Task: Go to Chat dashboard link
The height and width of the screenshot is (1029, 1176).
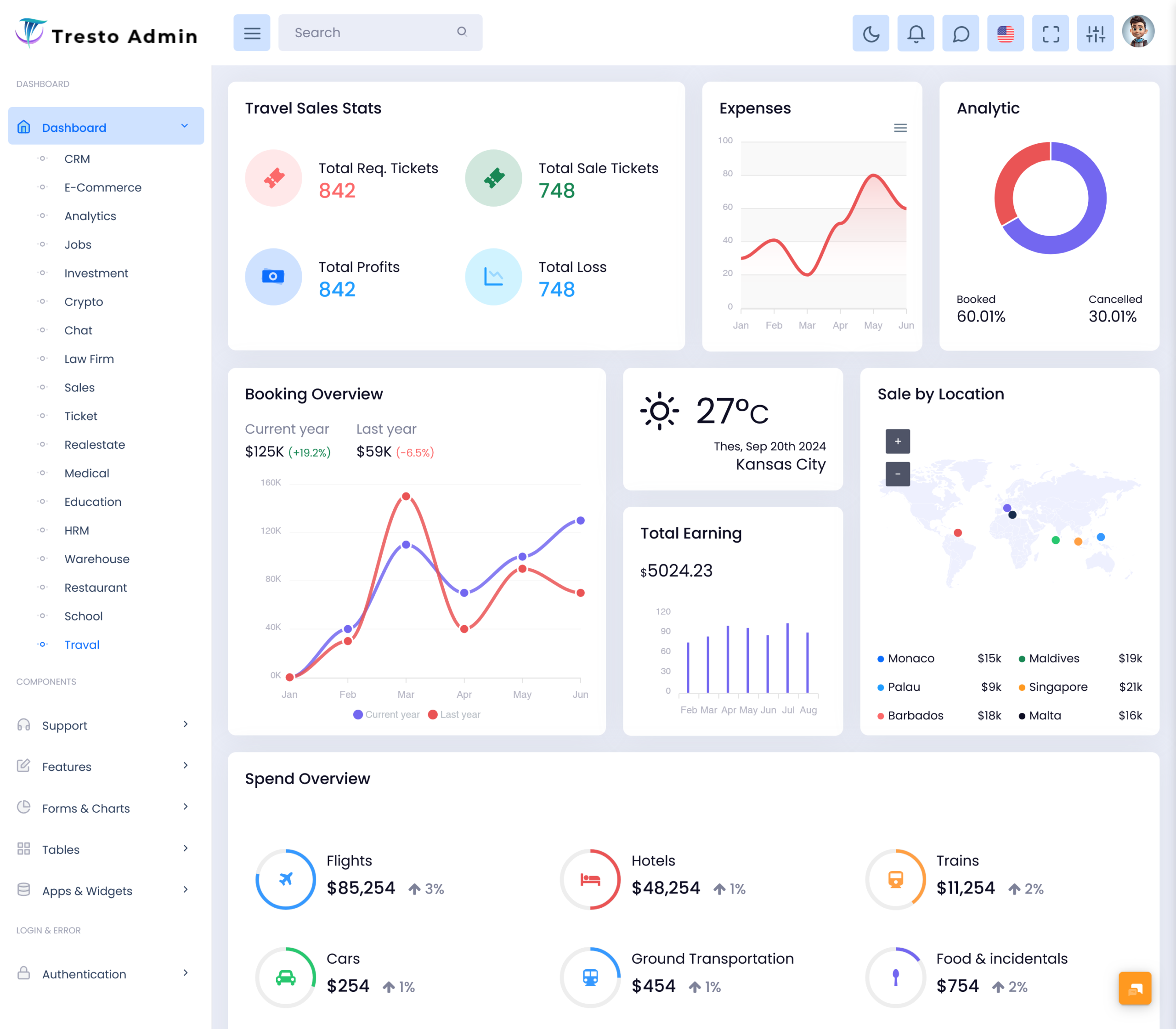Action: coord(78,331)
